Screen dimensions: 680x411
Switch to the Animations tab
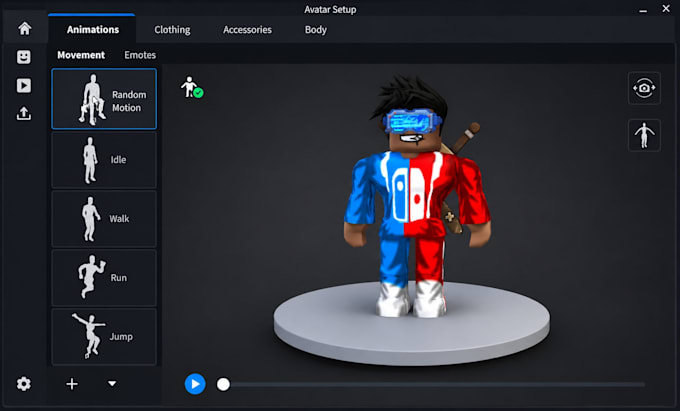click(93, 29)
